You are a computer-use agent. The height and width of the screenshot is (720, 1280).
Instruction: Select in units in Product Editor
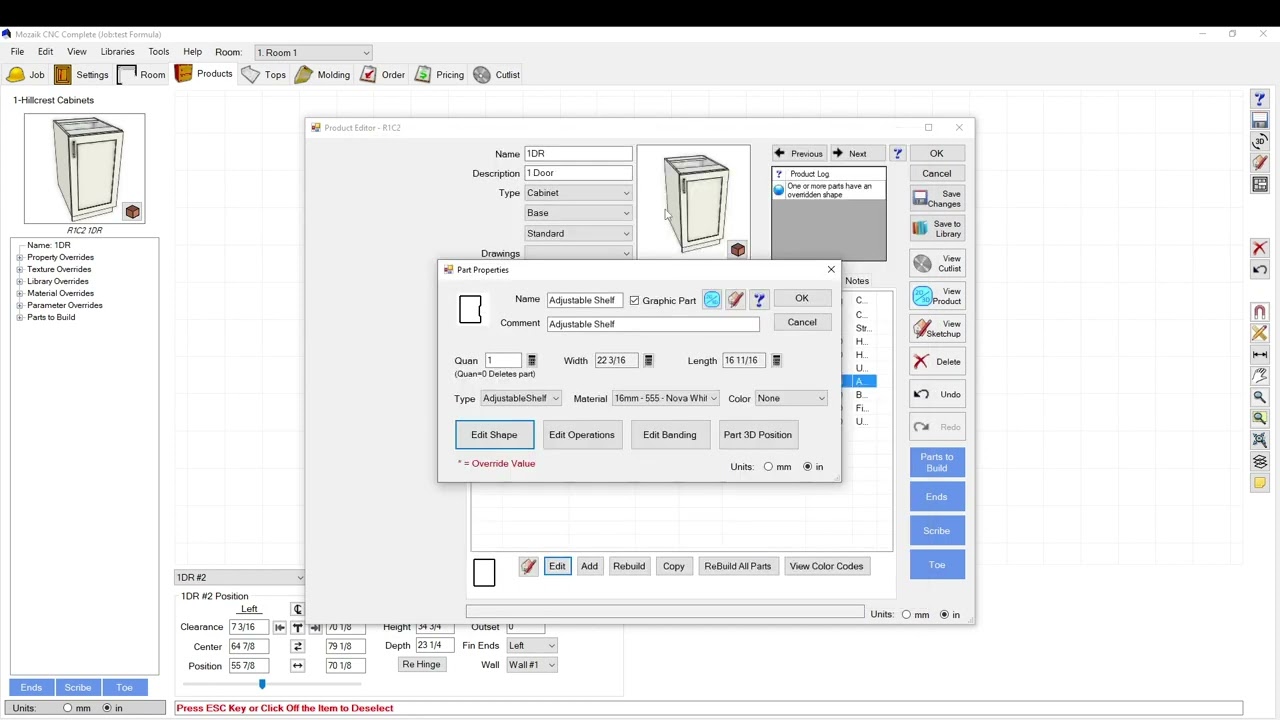[x=944, y=615]
